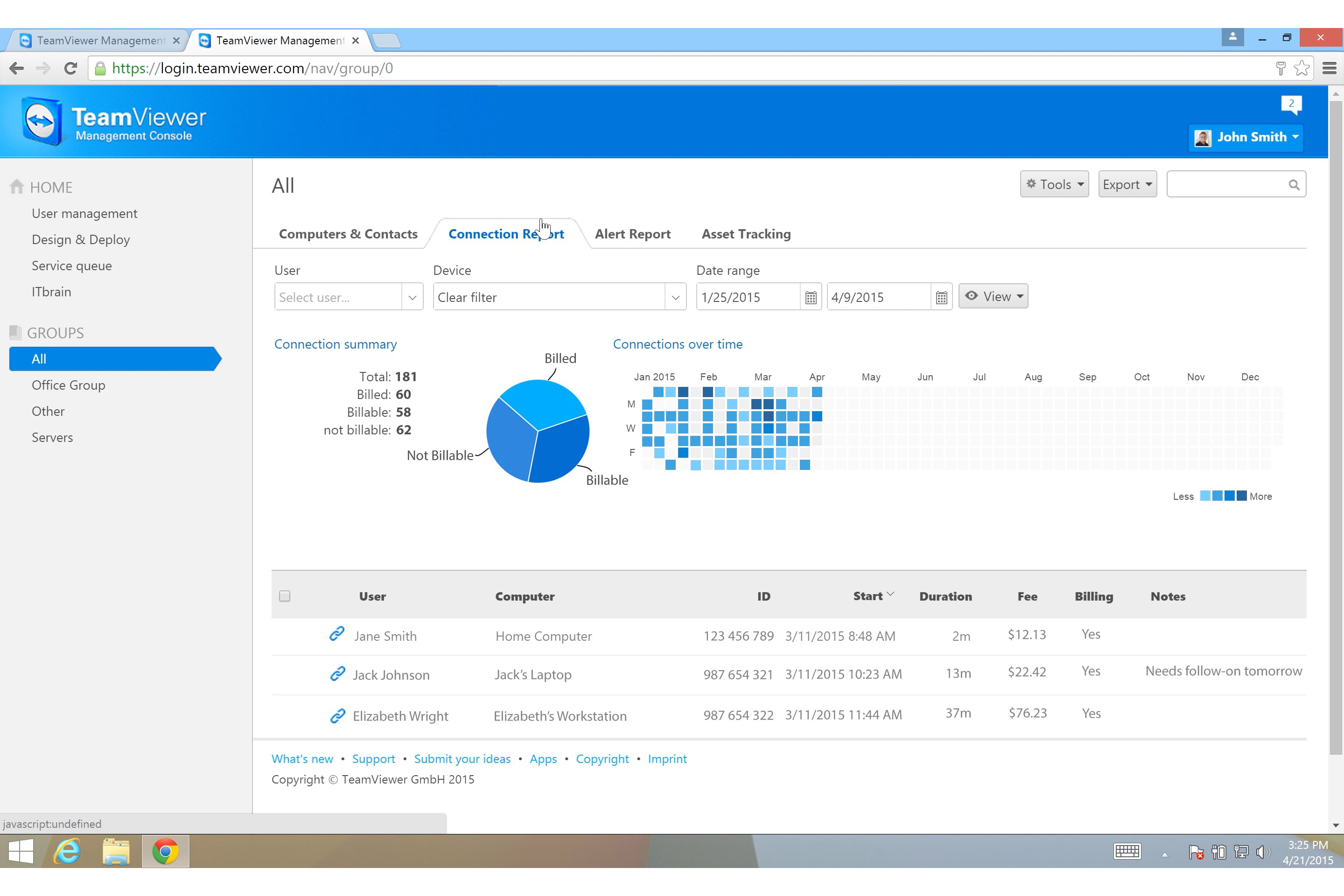Open the Tools dropdown menu
The height and width of the screenshot is (896, 1344).
click(x=1054, y=185)
